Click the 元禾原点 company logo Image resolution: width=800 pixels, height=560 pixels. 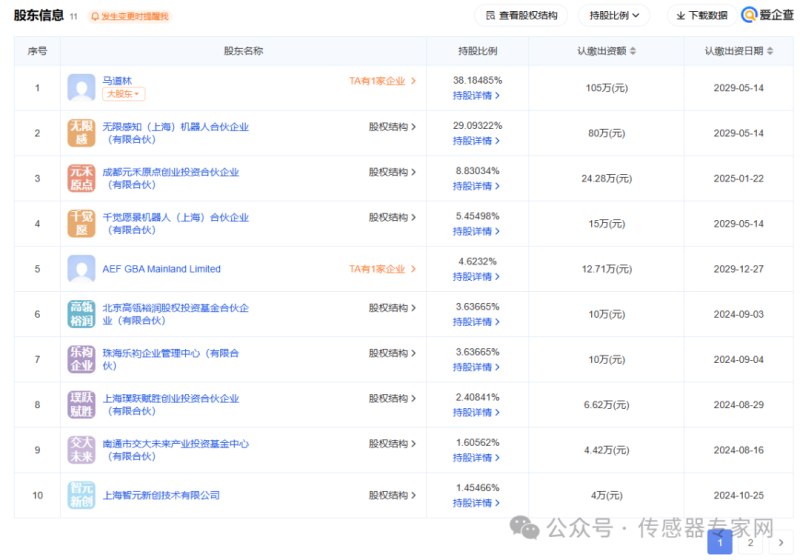pos(81,178)
